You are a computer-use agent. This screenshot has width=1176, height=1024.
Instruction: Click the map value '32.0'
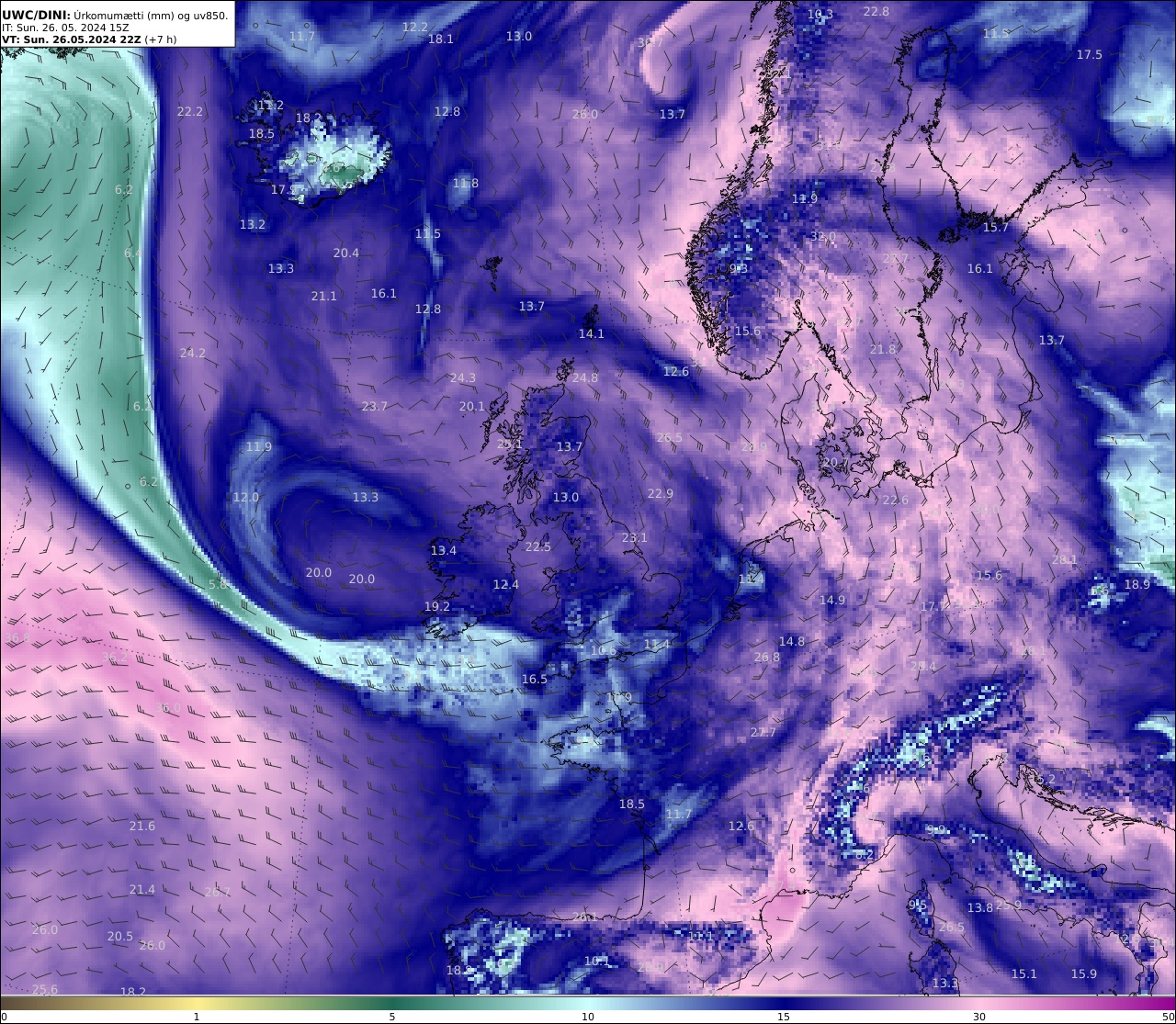pos(823,237)
